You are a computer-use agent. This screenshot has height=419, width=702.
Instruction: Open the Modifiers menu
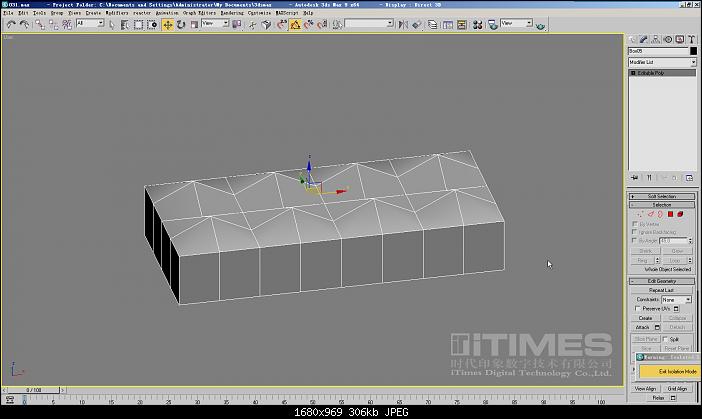click(x=117, y=13)
